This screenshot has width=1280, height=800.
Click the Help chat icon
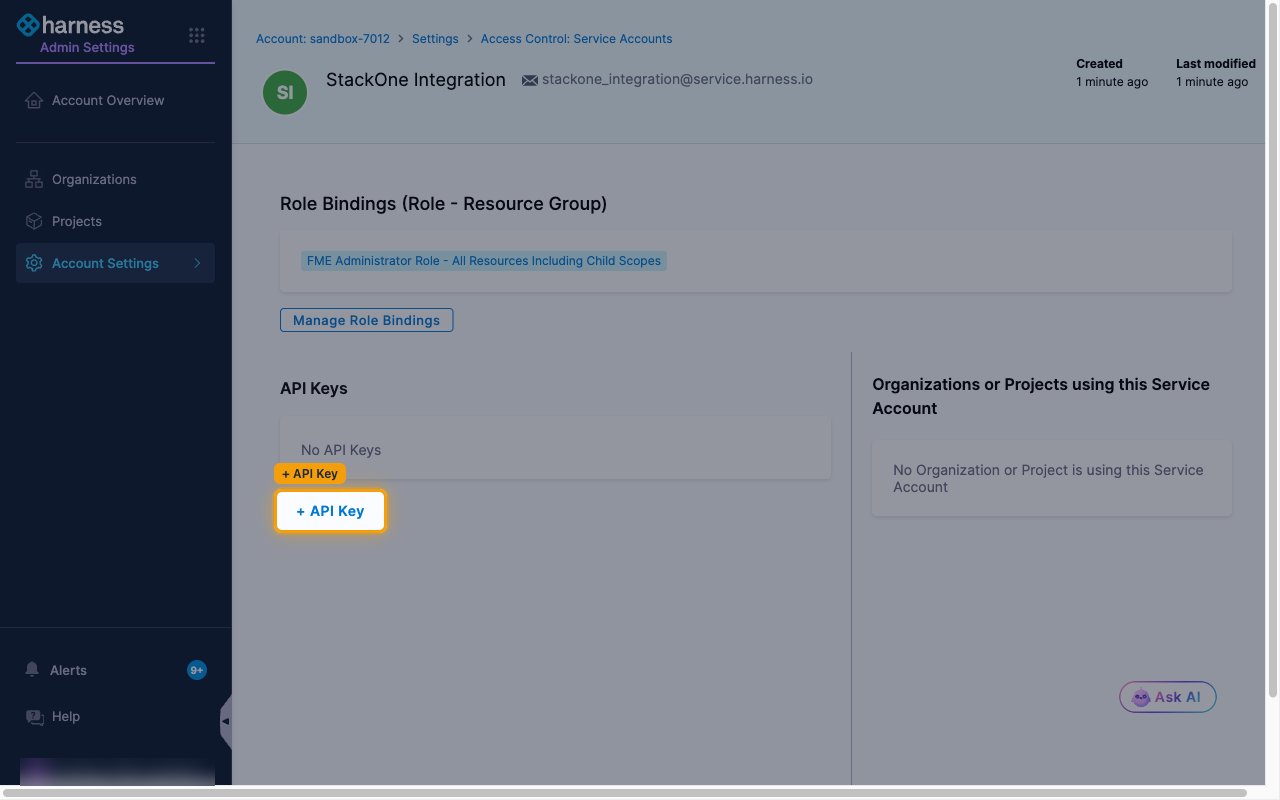(34, 716)
